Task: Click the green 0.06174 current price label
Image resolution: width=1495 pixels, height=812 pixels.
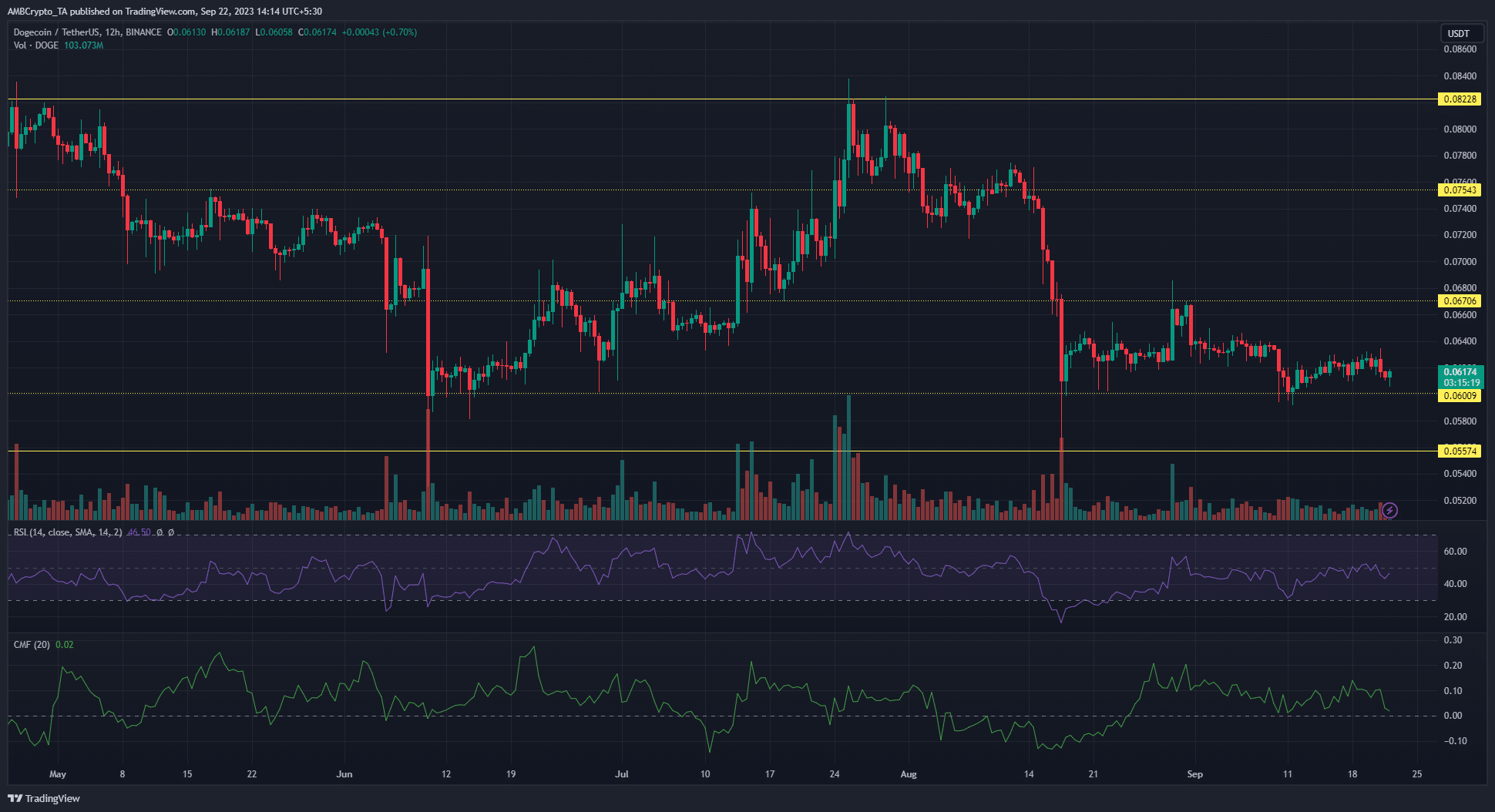Action: [1460, 377]
